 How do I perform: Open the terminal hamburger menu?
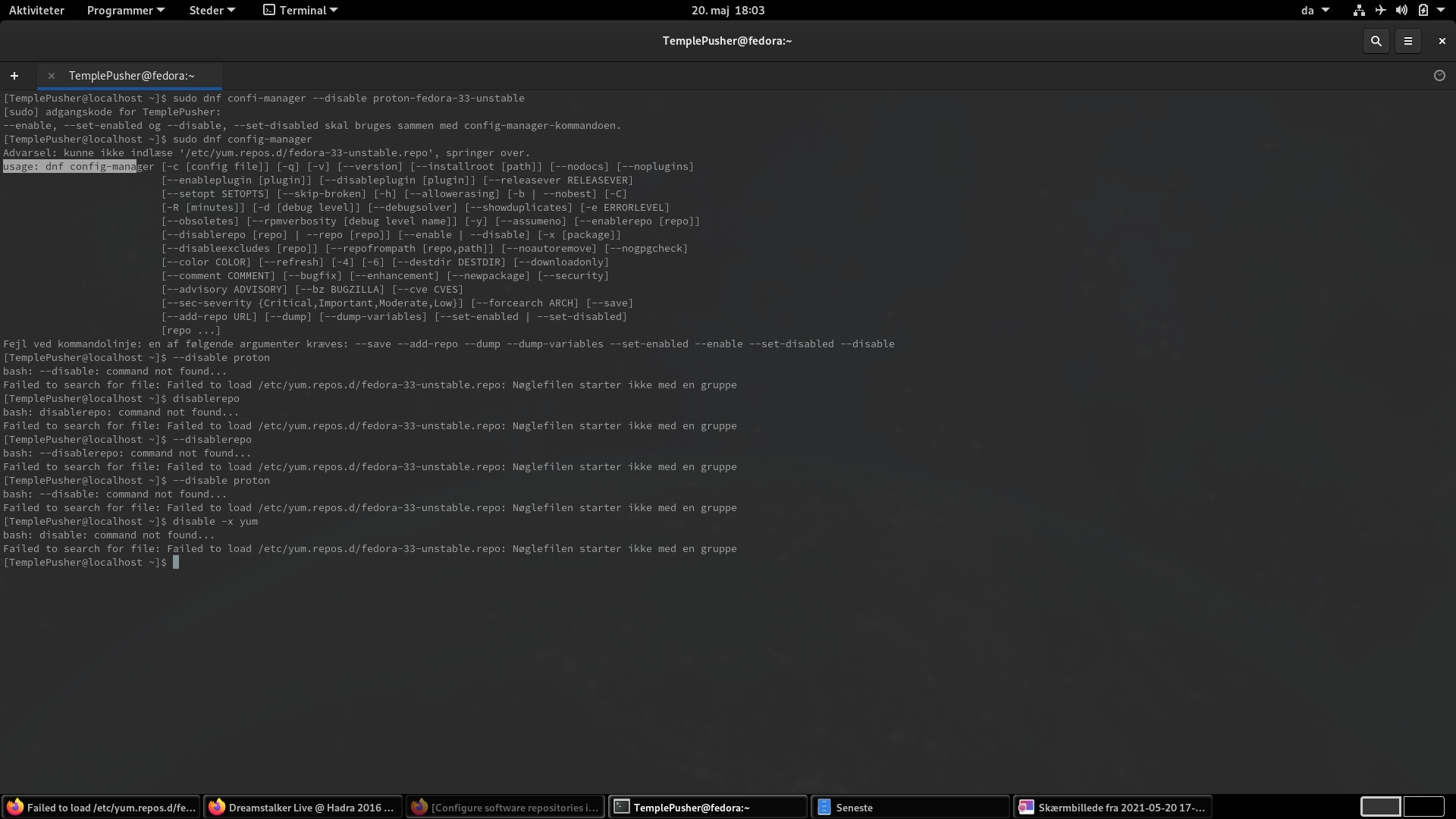pos(1408,41)
